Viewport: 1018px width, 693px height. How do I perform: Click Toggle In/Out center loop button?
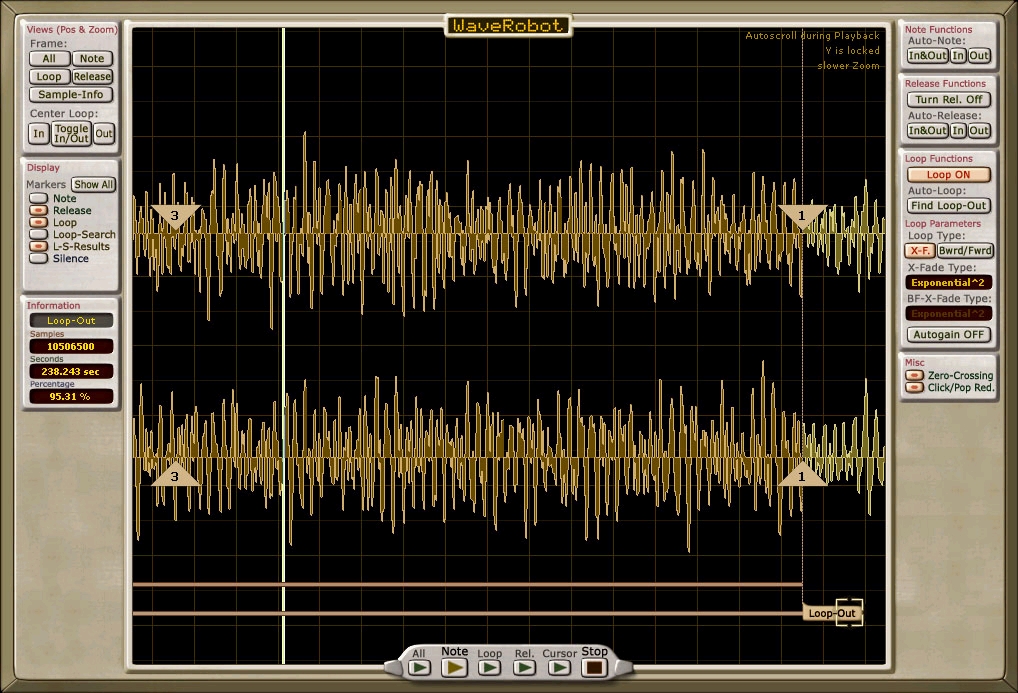[x=71, y=134]
